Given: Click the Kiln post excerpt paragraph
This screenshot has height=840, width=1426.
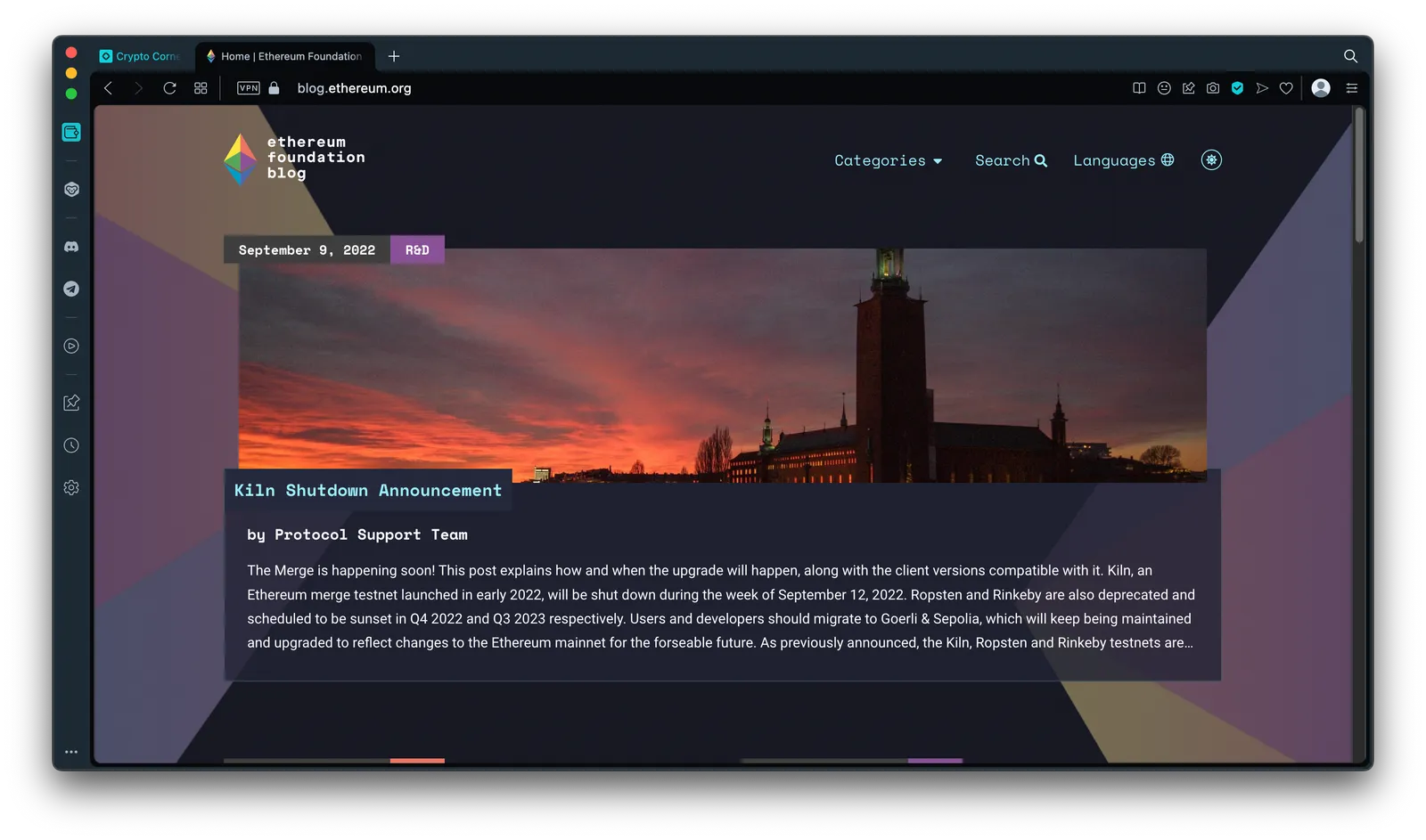Looking at the screenshot, I should [x=722, y=607].
